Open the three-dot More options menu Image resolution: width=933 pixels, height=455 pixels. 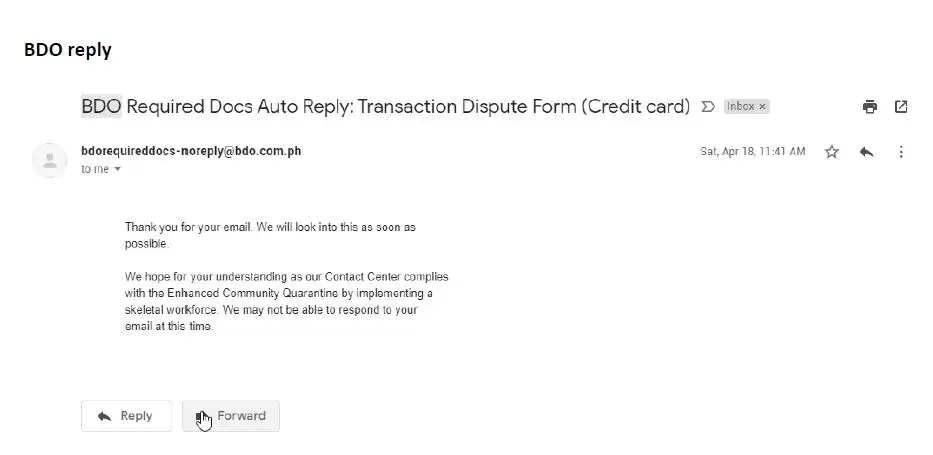pos(901,152)
